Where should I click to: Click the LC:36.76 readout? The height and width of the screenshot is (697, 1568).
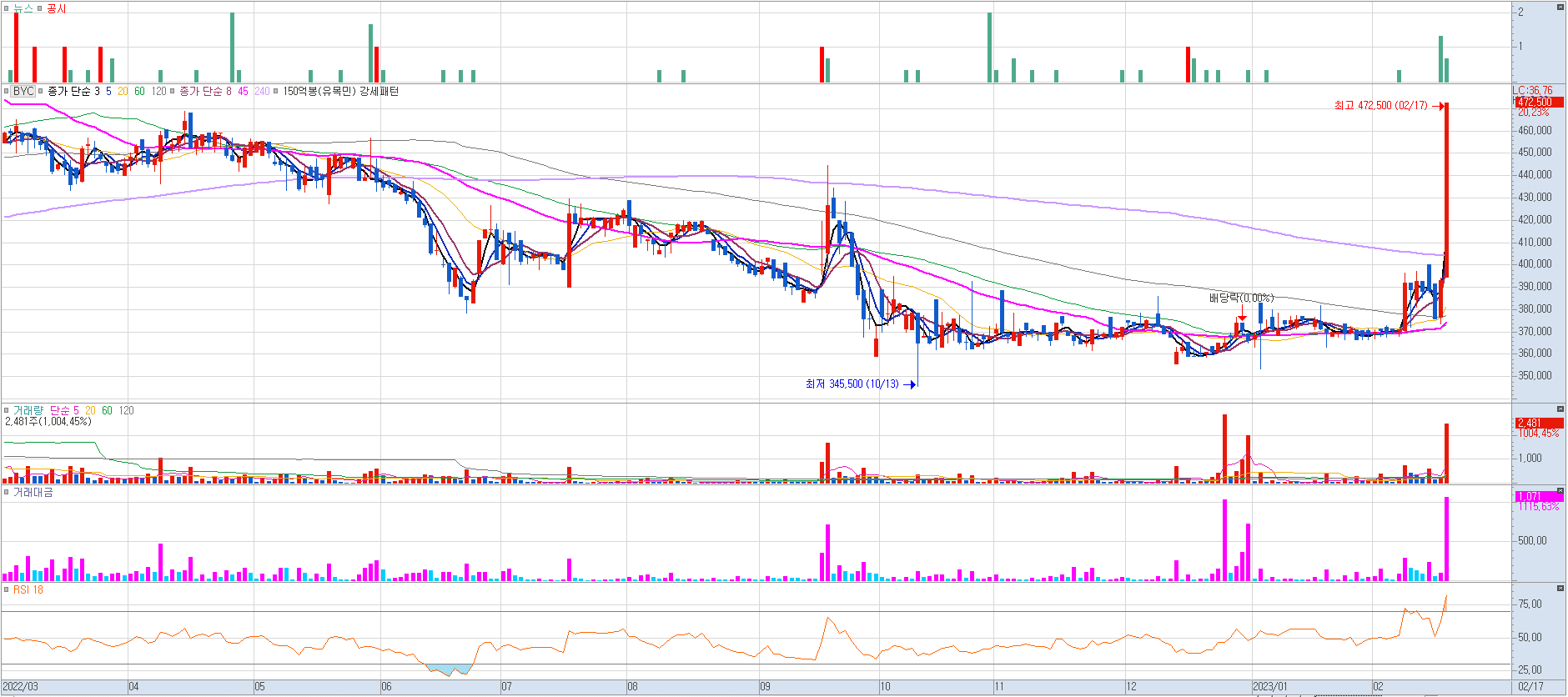coord(1533,90)
